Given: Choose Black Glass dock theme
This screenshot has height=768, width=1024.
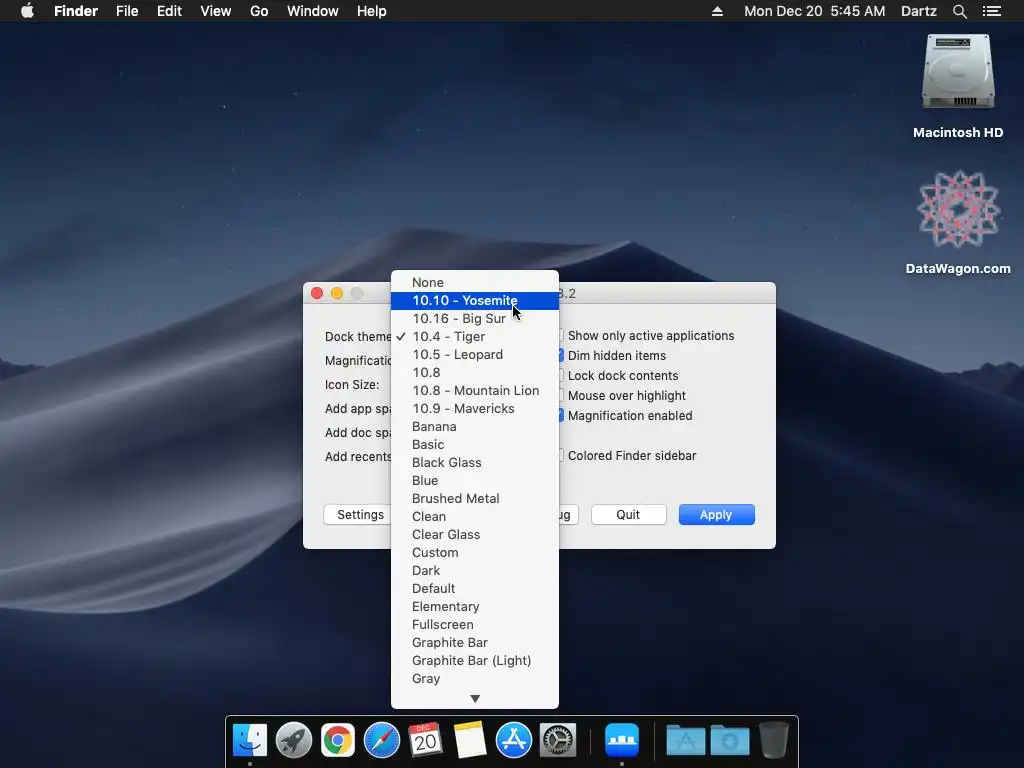Looking at the screenshot, I should (475, 462).
